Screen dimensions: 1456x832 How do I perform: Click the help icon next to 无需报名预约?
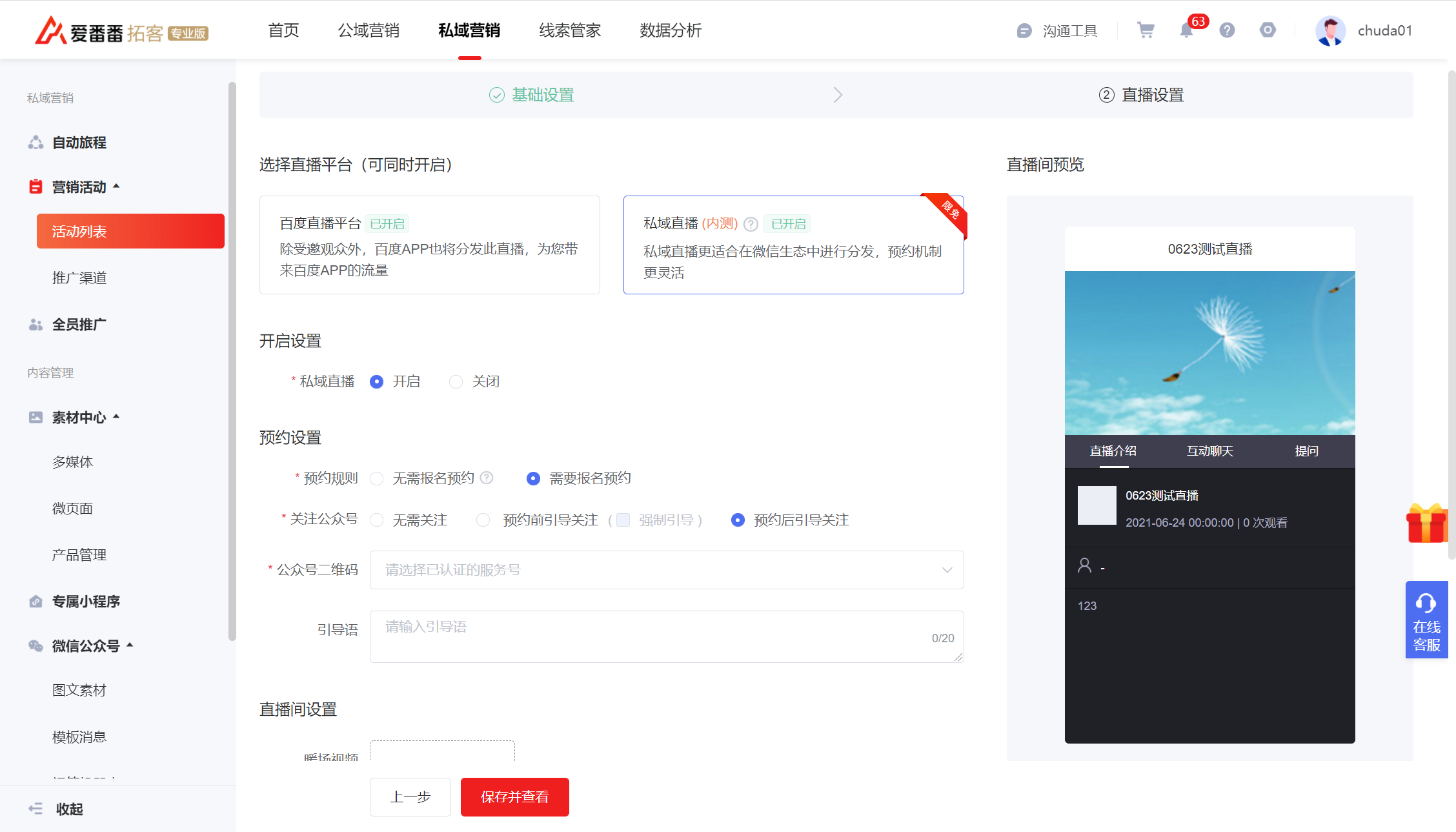[487, 478]
